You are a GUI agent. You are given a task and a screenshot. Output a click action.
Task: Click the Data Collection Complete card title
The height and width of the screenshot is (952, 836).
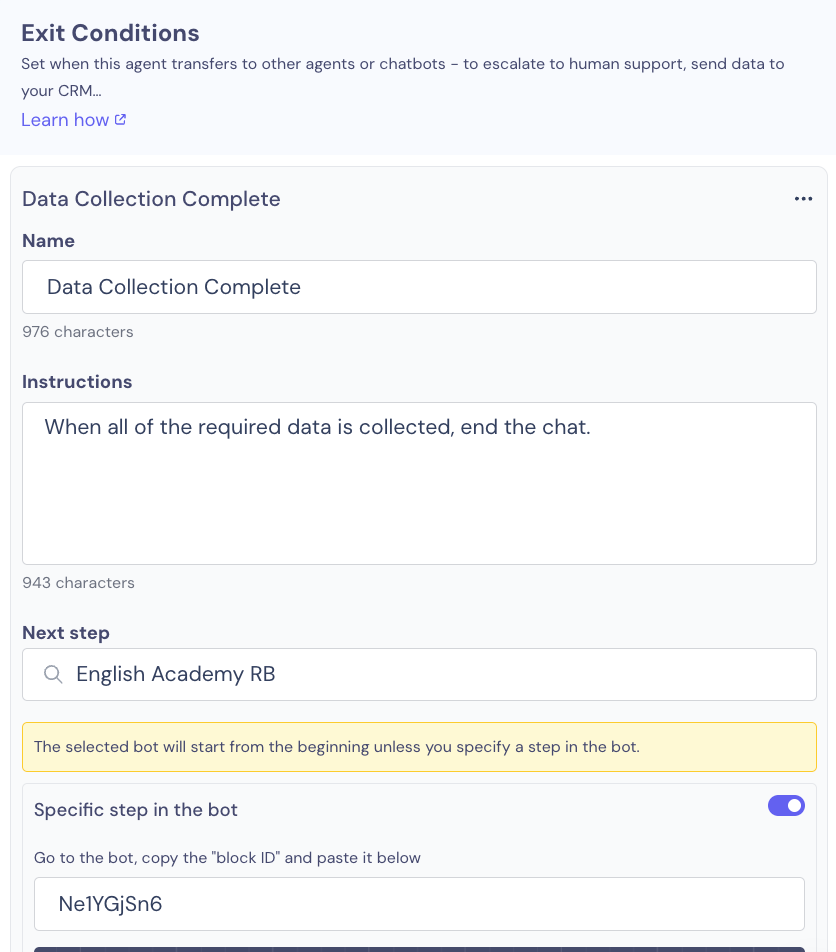151,199
